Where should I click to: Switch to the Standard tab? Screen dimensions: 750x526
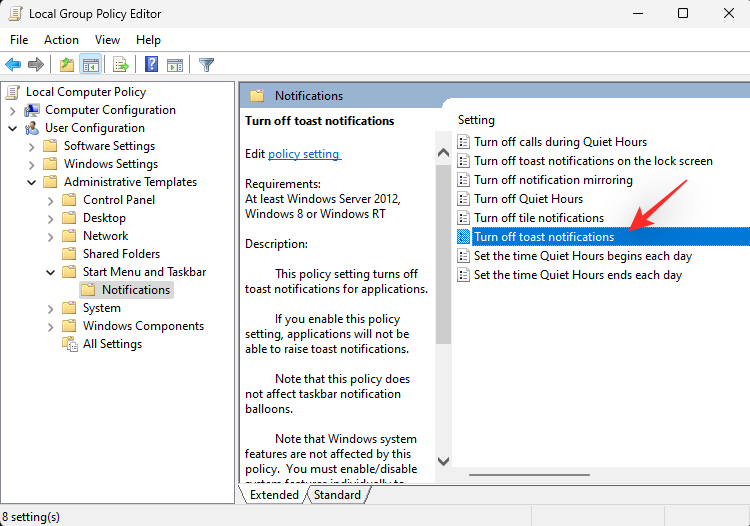337,495
